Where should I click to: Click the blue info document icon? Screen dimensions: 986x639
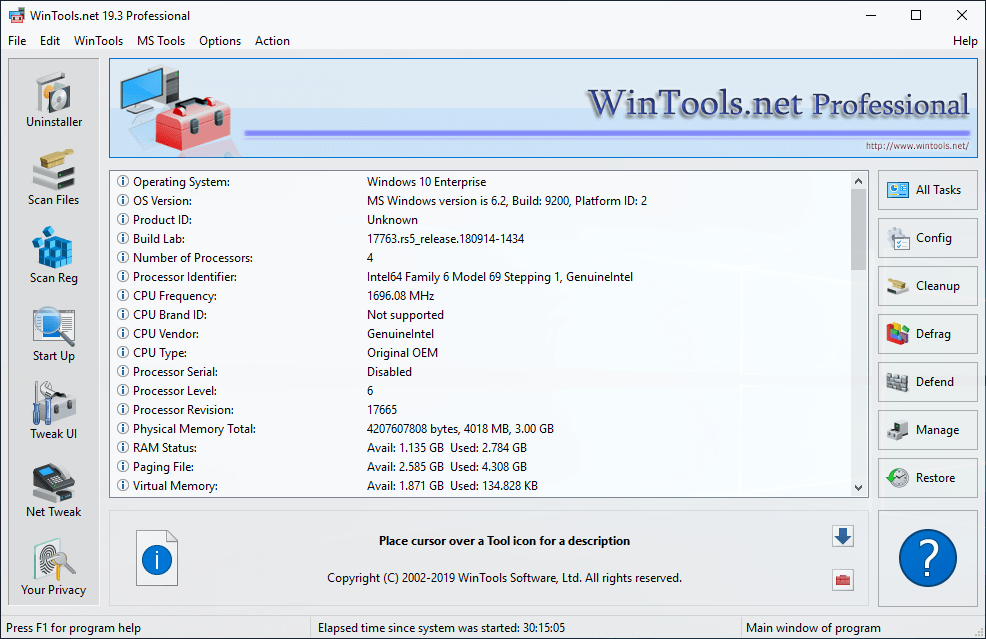pyautogui.click(x=157, y=558)
